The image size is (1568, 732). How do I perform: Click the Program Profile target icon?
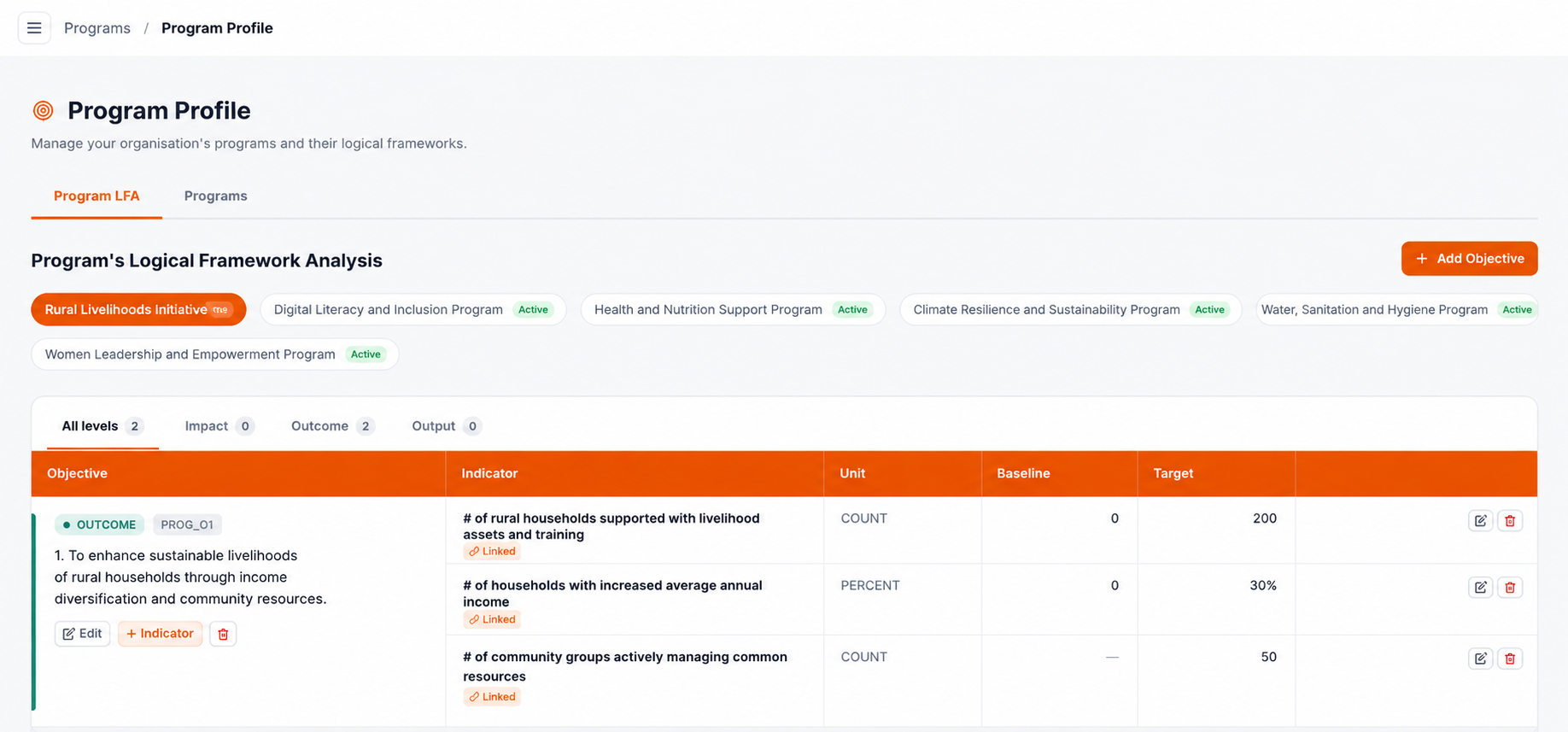click(x=43, y=110)
